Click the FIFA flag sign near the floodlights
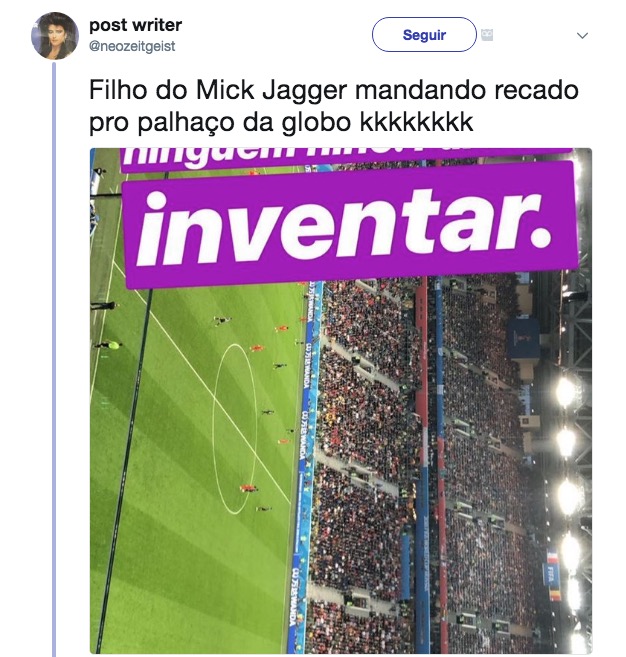The image size is (626, 657). pyautogui.click(x=553, y=575)
